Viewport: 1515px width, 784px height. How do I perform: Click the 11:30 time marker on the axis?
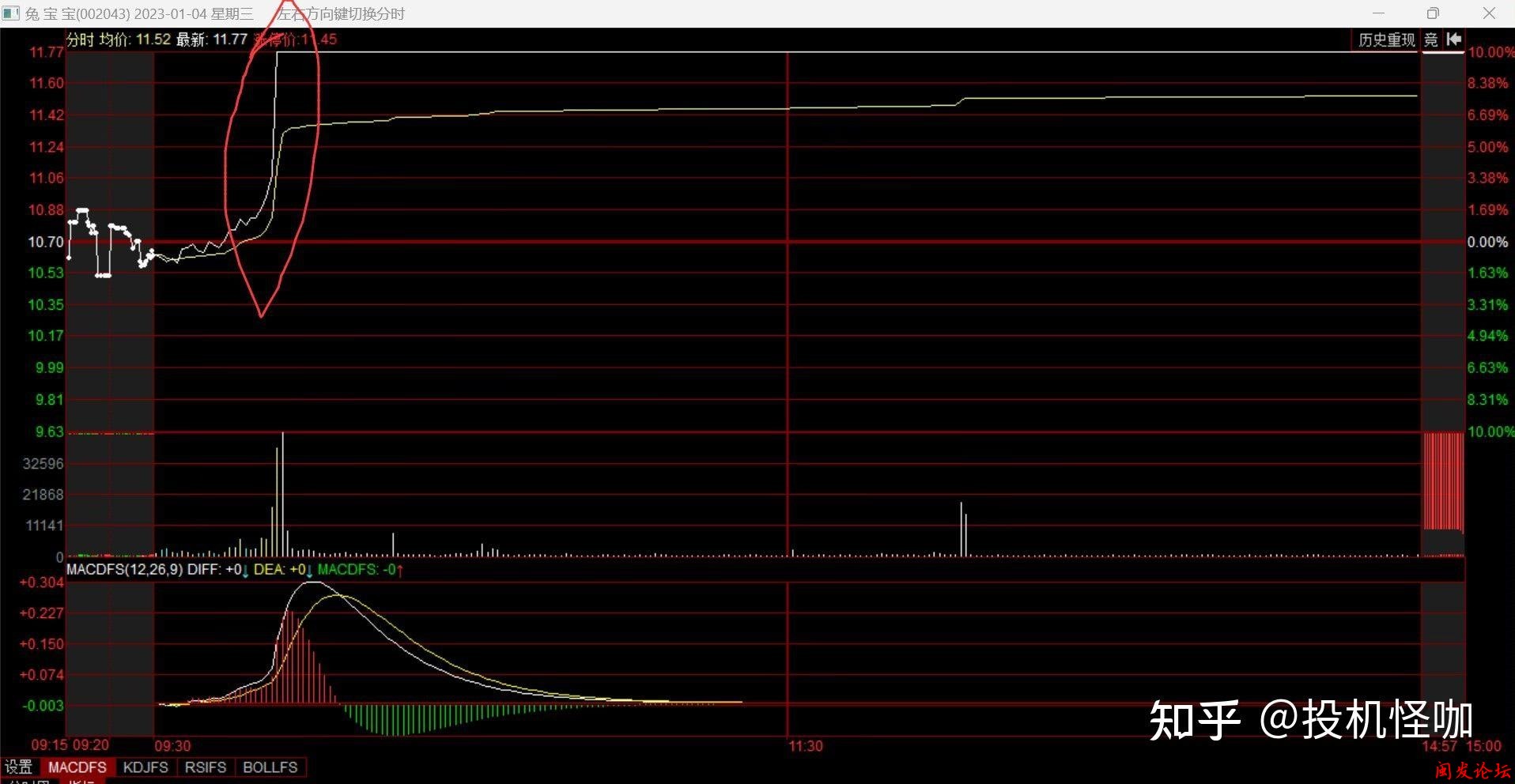(805, 746)
